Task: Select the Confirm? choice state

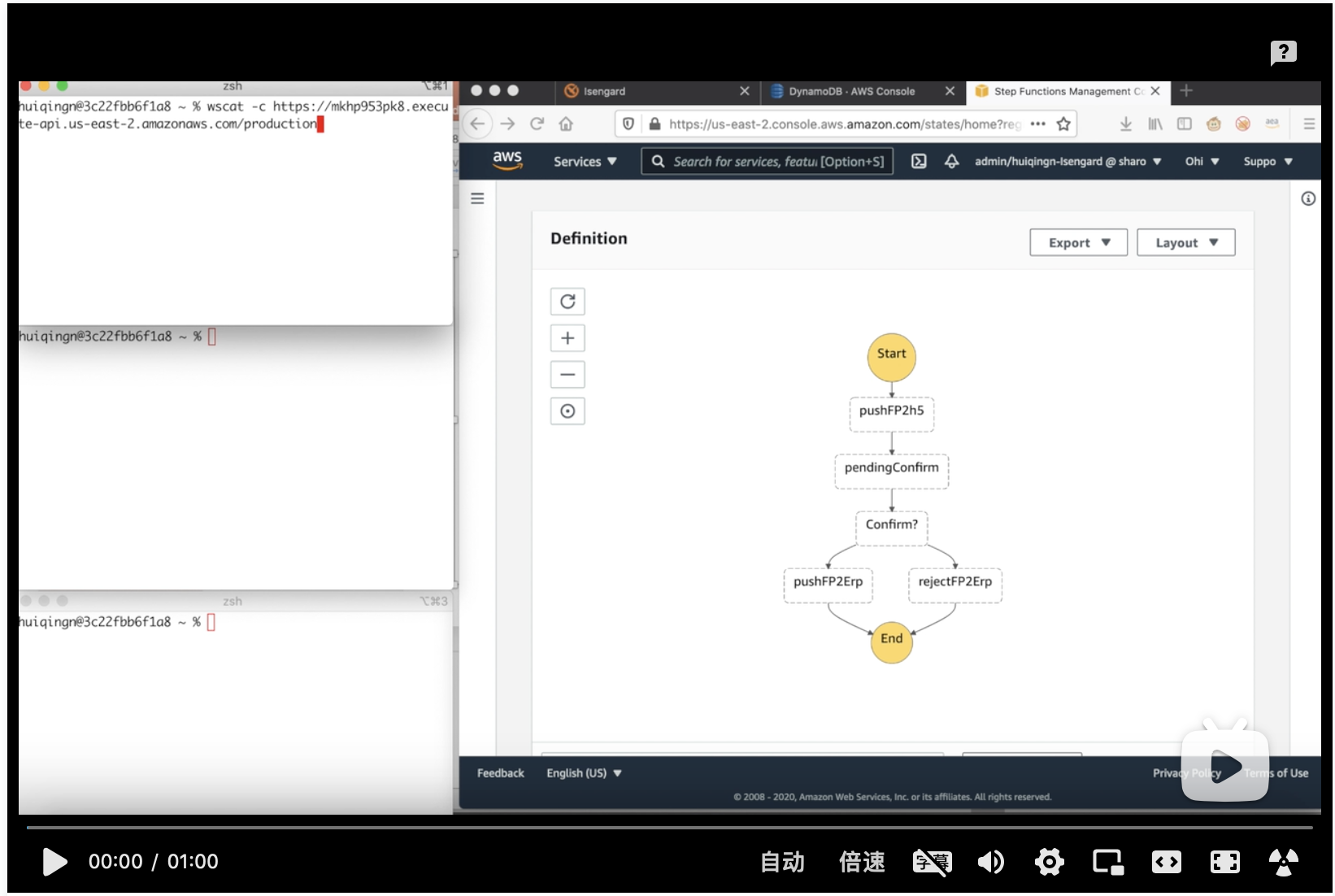Action: (x=891, y=527)
